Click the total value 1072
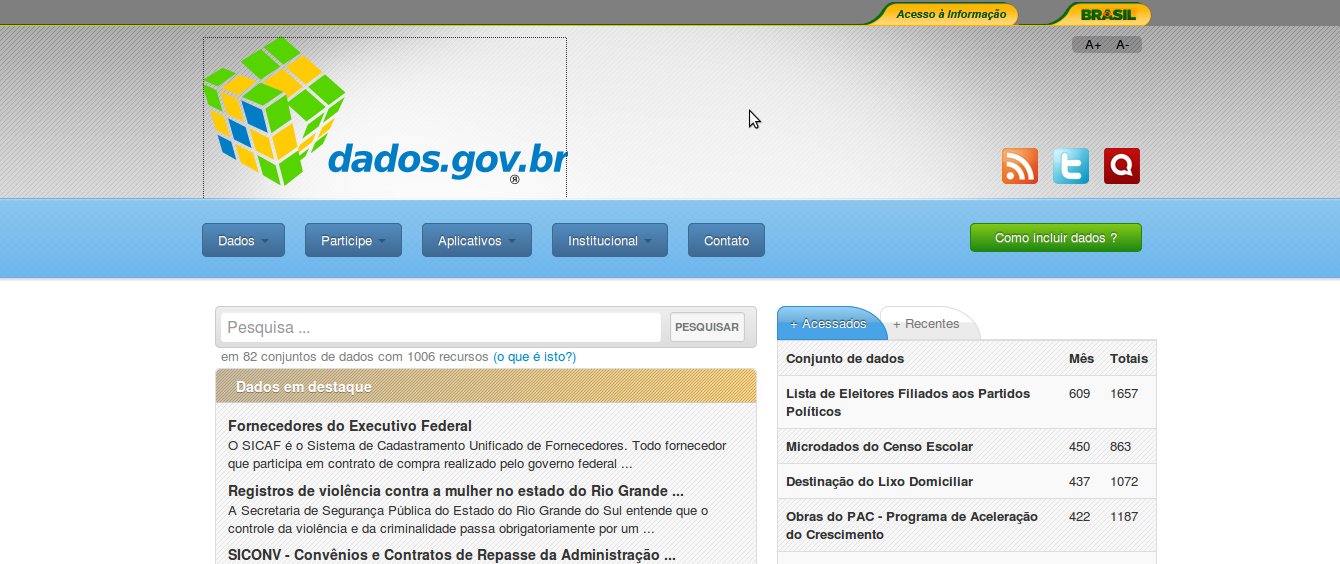 (x=1124, y=482)
